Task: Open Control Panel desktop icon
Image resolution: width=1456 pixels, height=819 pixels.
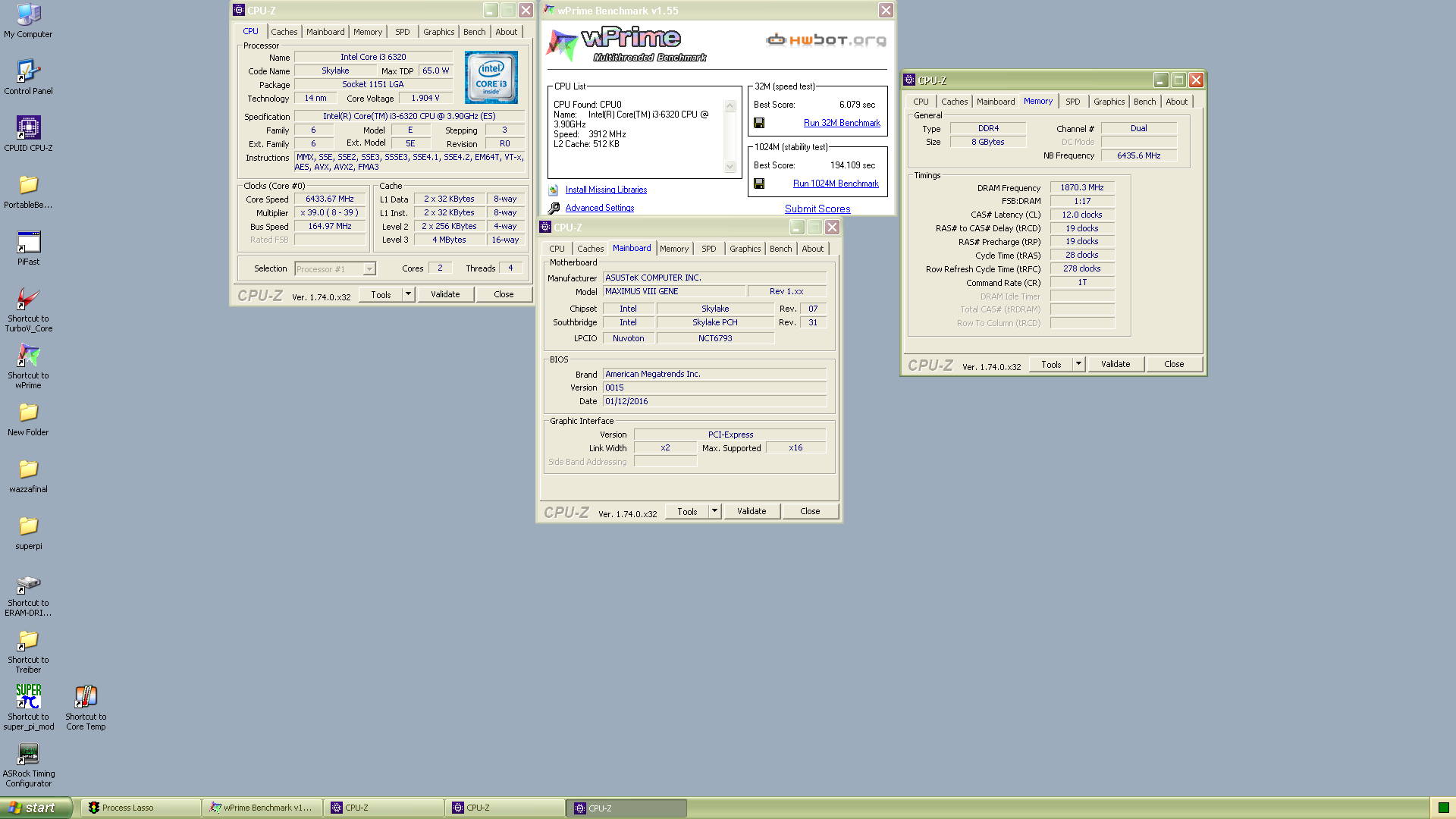Action: tap(28, 77)
